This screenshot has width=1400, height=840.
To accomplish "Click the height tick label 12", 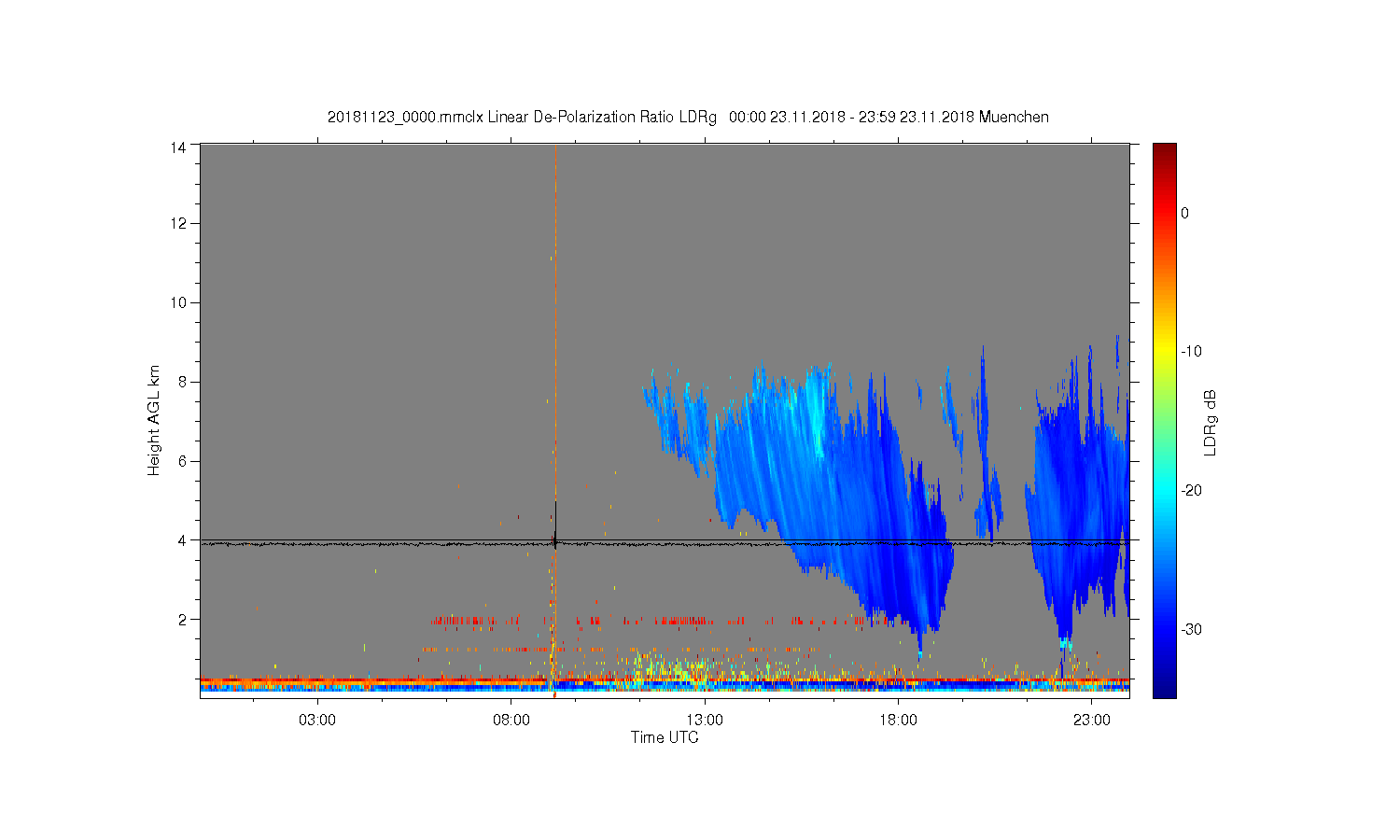I will pyautogui.click(x=178, y=223).
